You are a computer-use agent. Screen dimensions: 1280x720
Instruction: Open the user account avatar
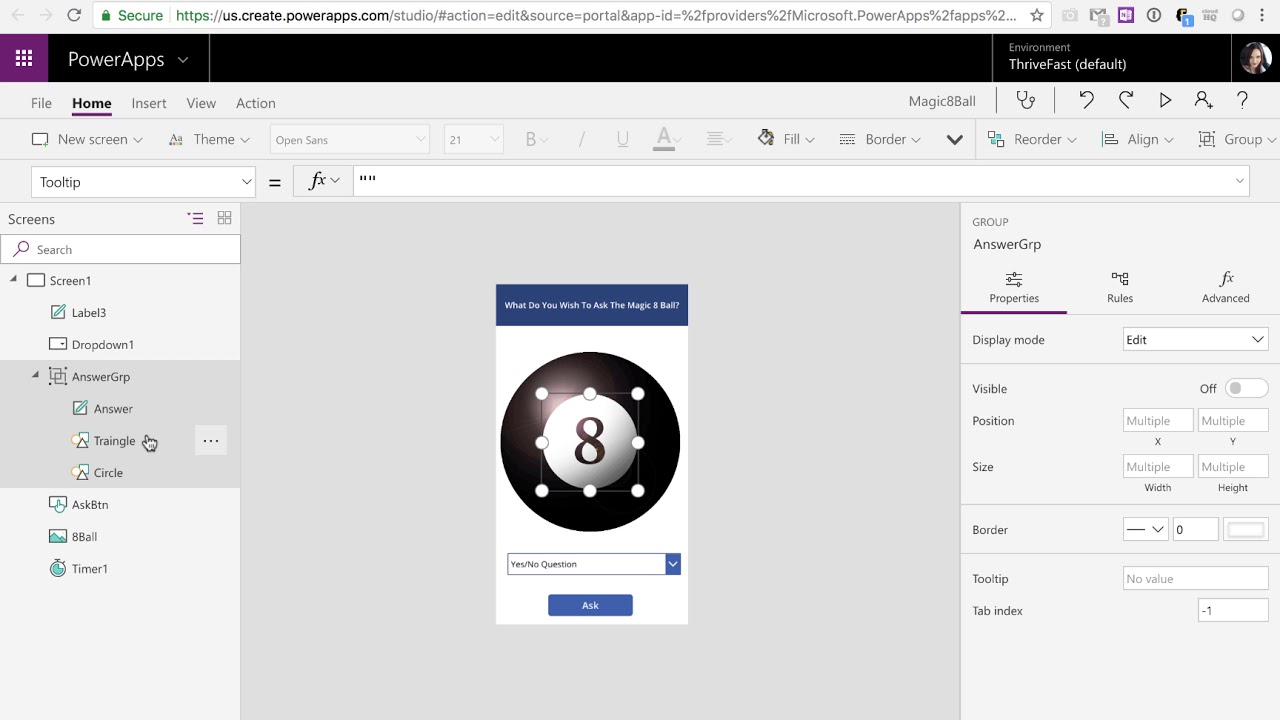pyautogui.click(x=1255, y=58)
